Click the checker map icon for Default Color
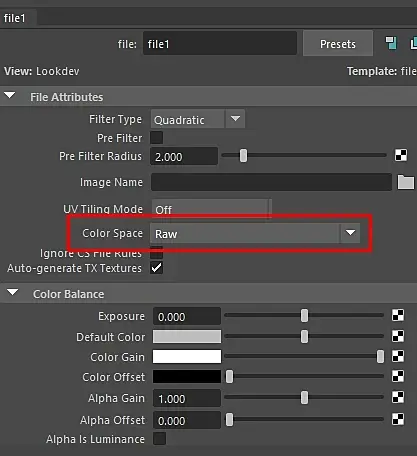The image size is (417, 456). pyautogui.click(x=398, y=336)
